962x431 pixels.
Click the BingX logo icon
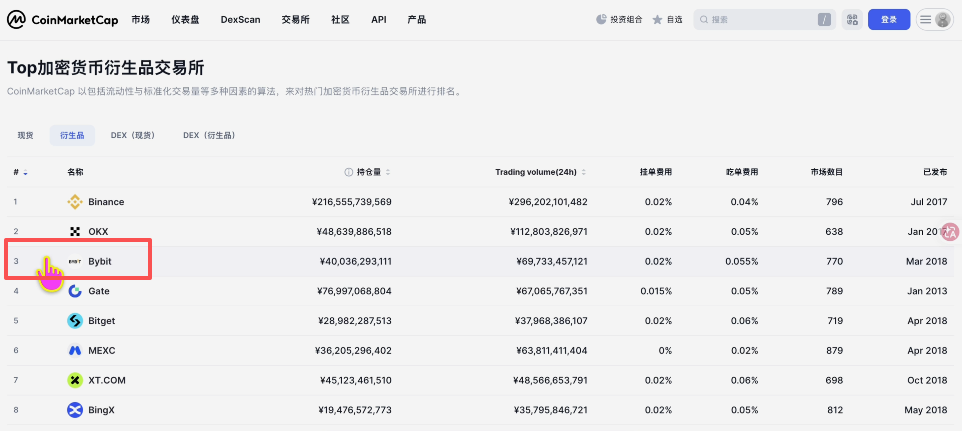(x=75, y=410)
